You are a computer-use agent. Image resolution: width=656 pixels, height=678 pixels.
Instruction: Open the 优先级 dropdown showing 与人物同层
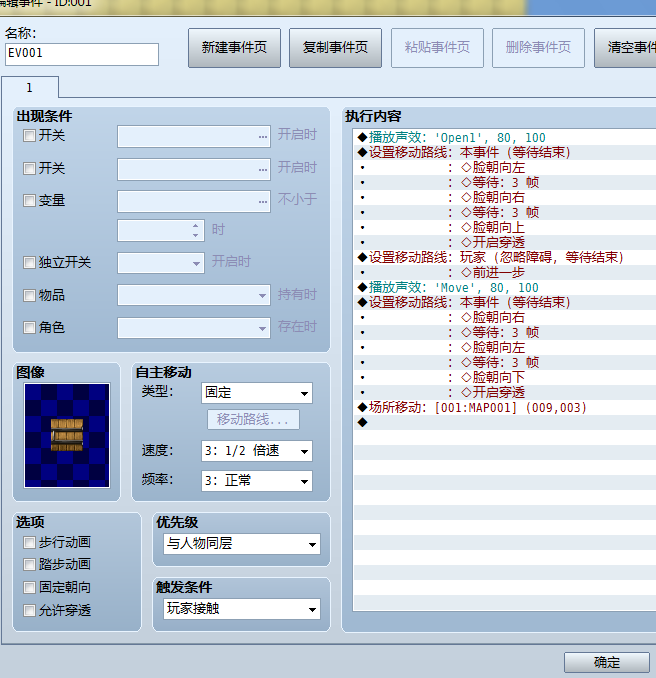(242, 544)
